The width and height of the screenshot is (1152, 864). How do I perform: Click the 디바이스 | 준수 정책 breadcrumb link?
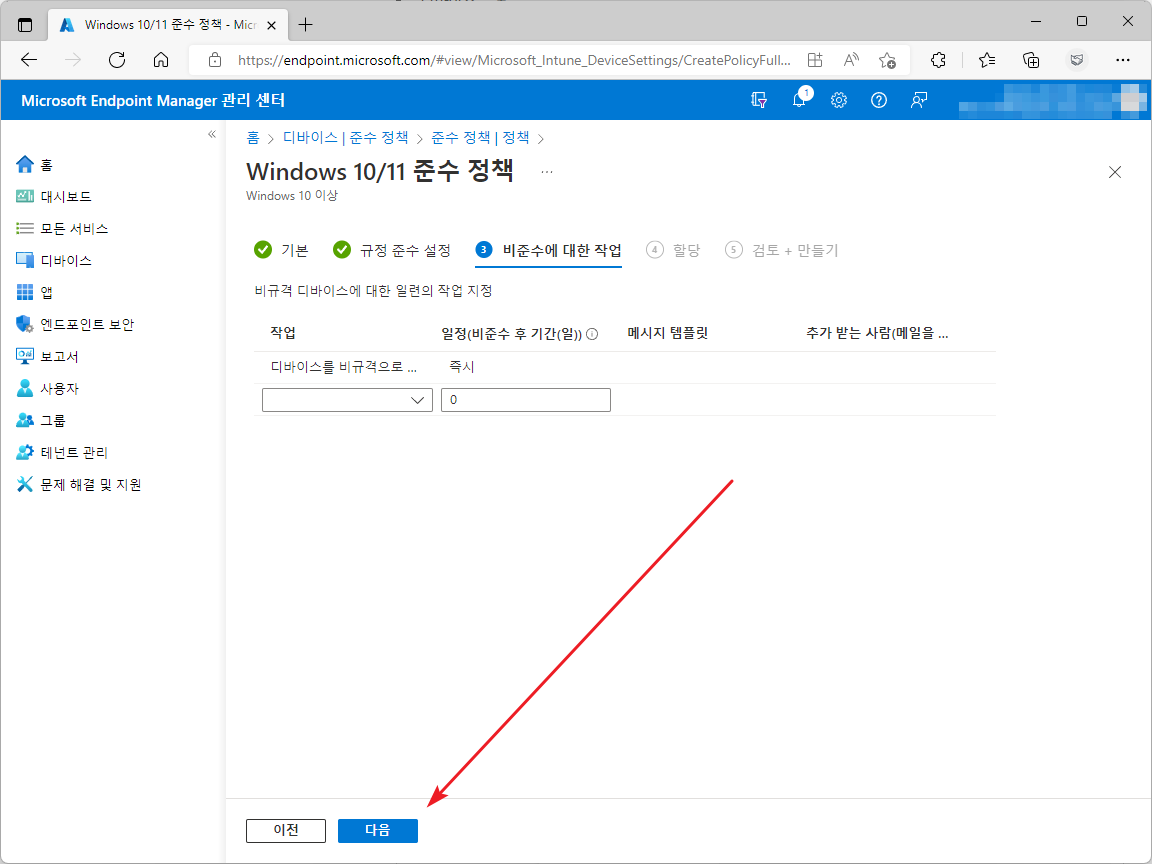345,137
